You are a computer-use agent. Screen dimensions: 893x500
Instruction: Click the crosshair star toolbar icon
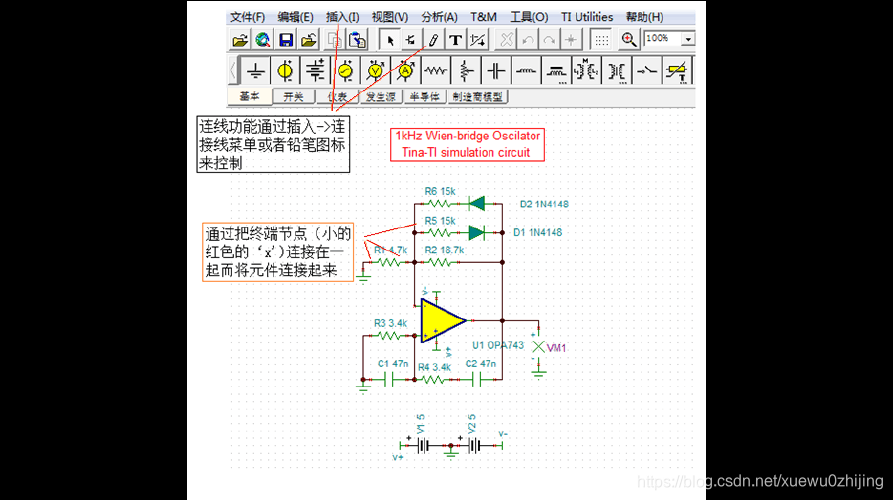(x=571, y=40)
